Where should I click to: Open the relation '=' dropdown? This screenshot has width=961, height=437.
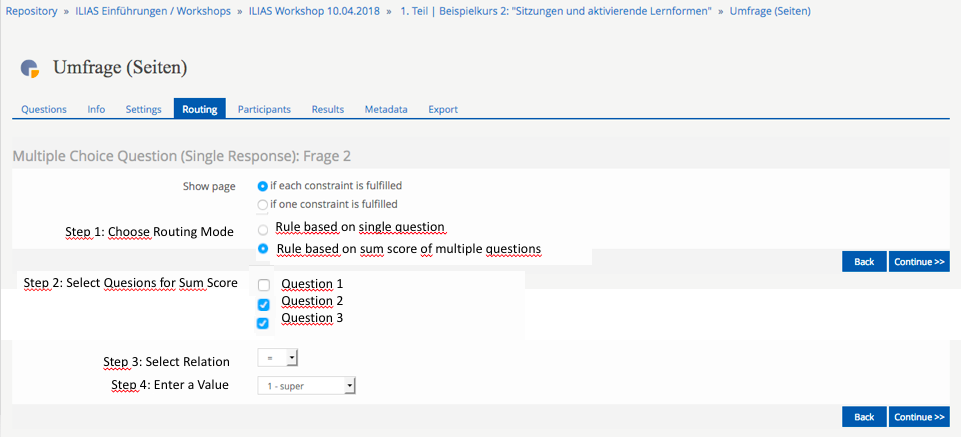[277, 357]
